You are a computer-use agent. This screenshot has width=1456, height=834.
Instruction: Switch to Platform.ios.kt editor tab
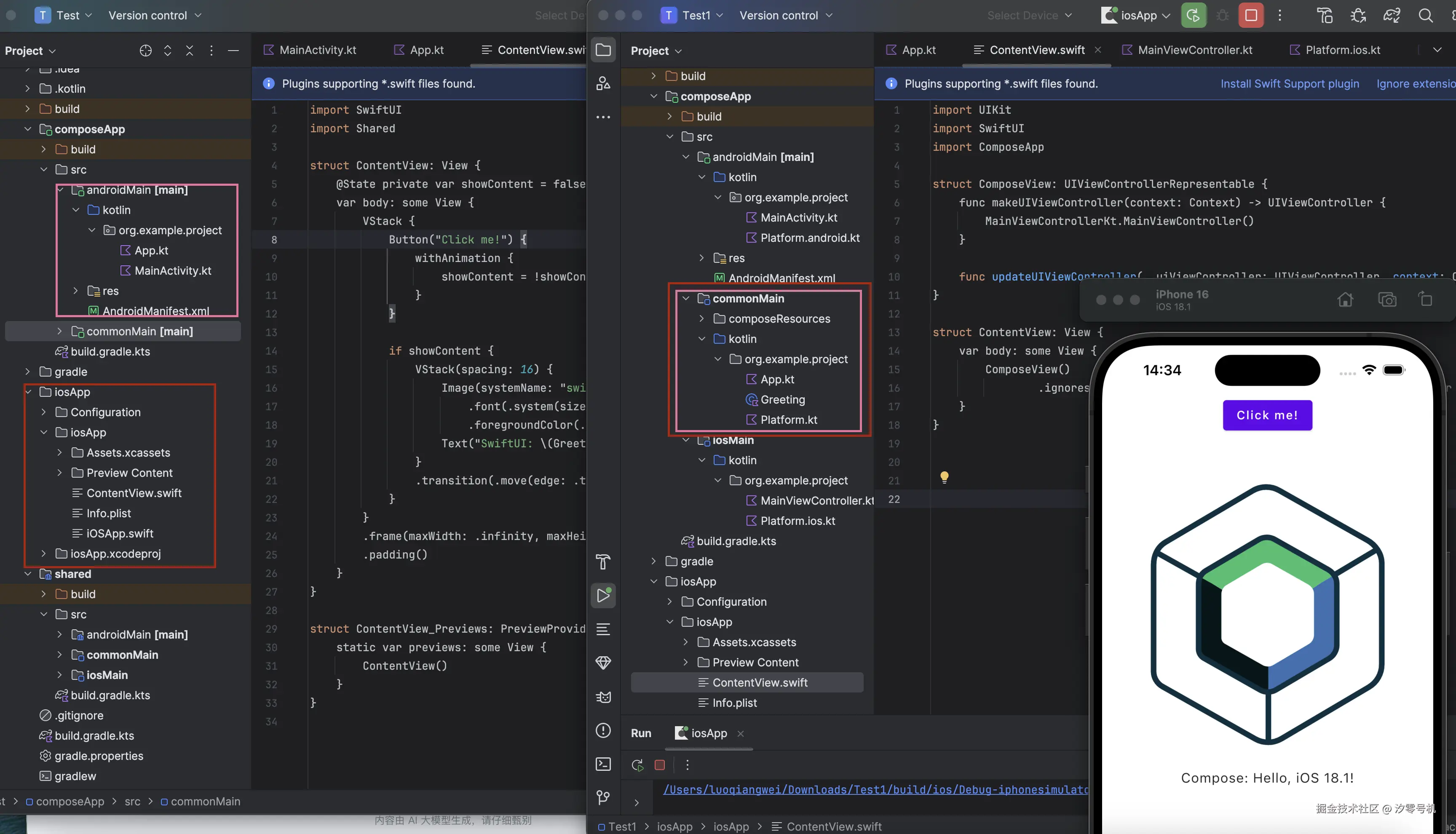point(1342,50)
